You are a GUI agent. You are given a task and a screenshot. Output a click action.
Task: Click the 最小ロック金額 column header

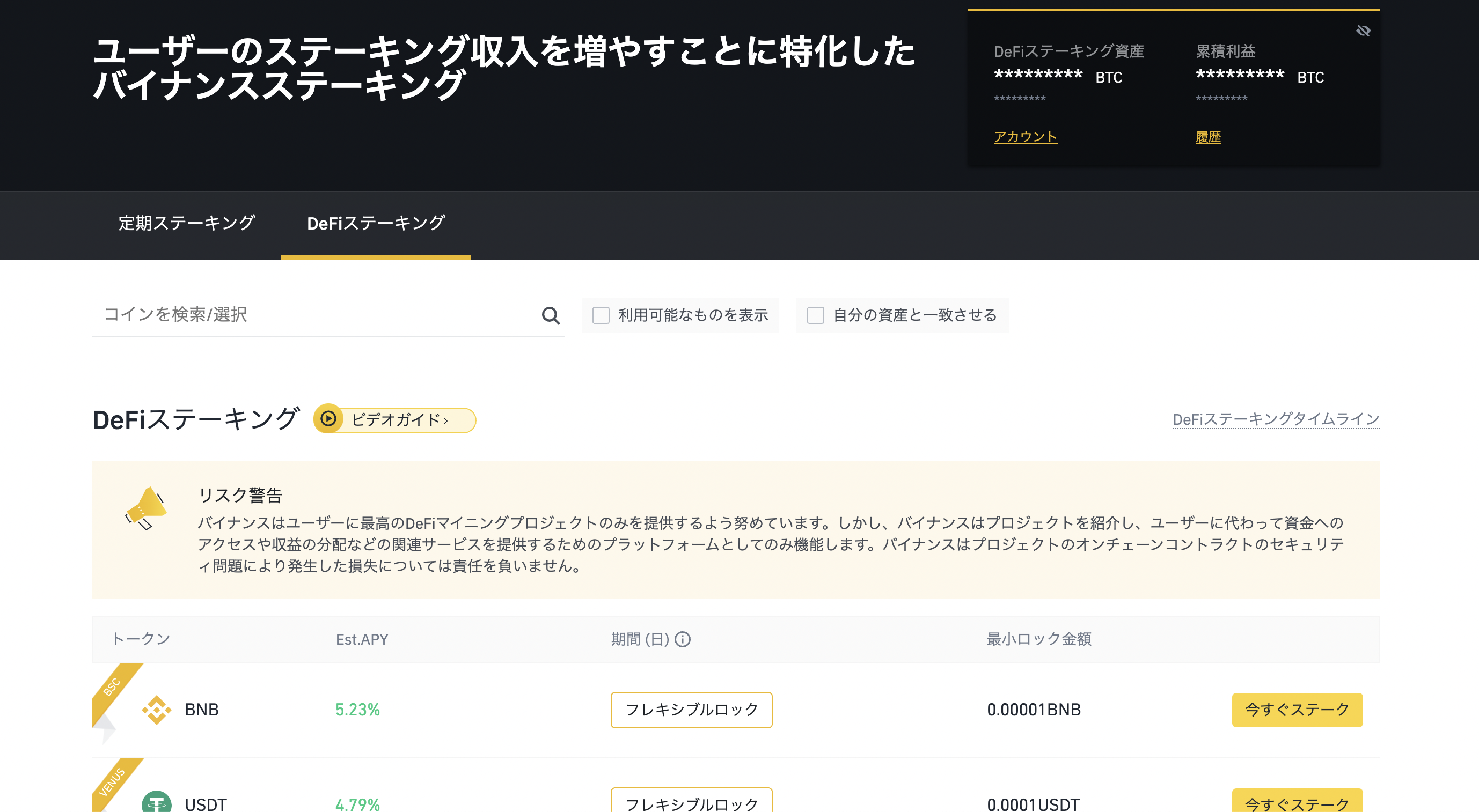tap(1038, 639)
